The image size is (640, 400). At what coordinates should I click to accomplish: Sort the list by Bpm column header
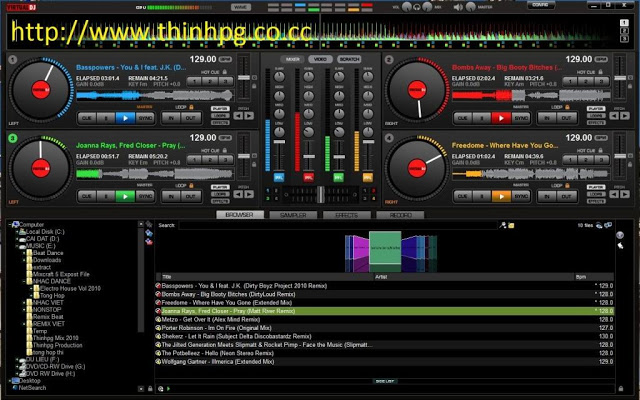[593, 277]
